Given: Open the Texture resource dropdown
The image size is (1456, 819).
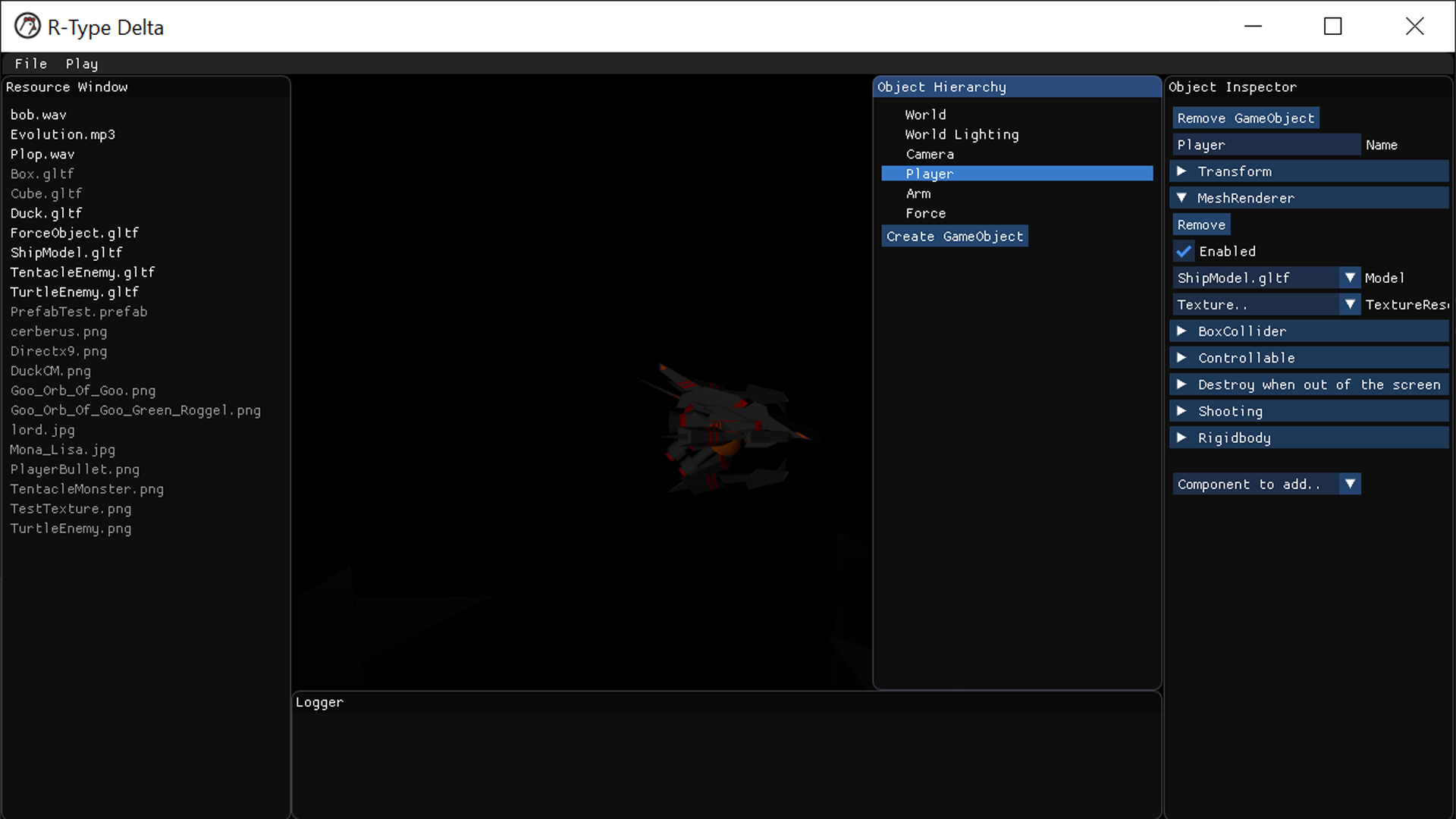Looking at the screenshot, I should point(1266,304).
